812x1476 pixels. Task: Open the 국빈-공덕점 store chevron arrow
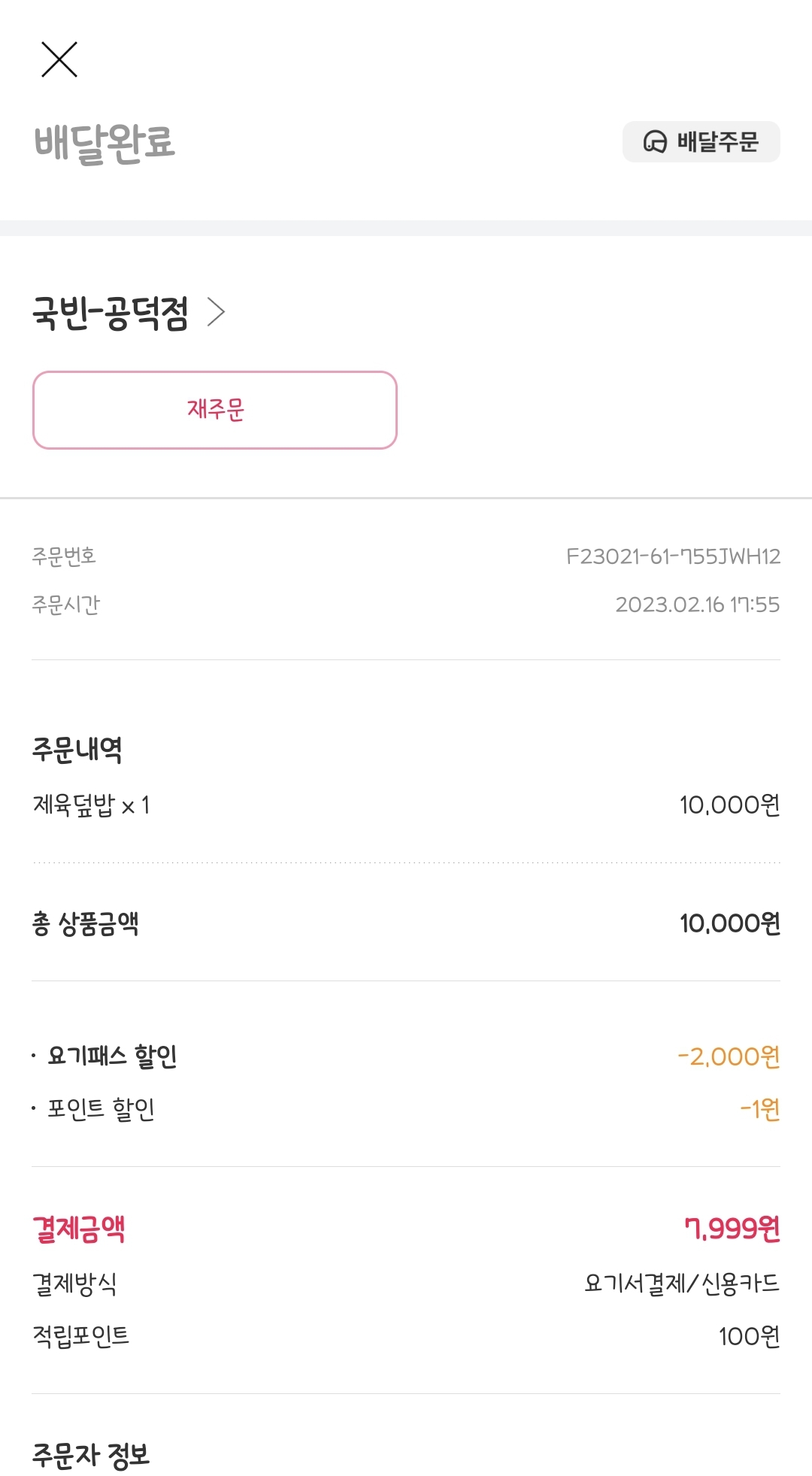pos(217,312)
